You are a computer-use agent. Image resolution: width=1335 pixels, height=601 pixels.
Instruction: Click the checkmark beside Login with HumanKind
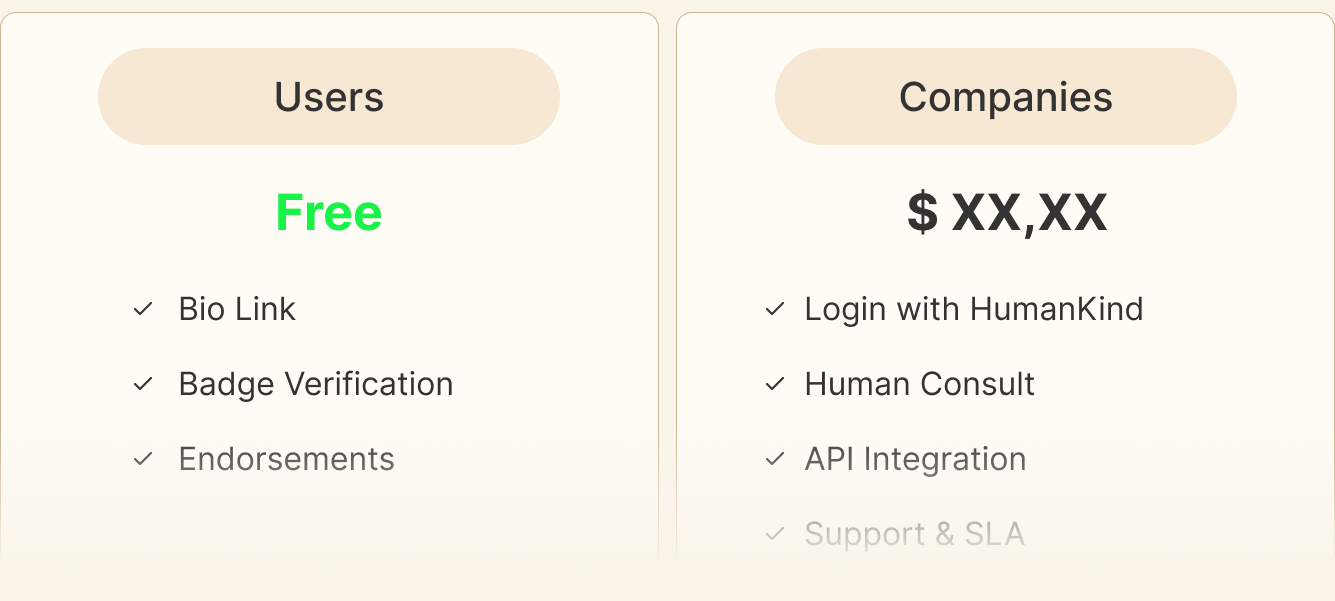tap(775, 309)
